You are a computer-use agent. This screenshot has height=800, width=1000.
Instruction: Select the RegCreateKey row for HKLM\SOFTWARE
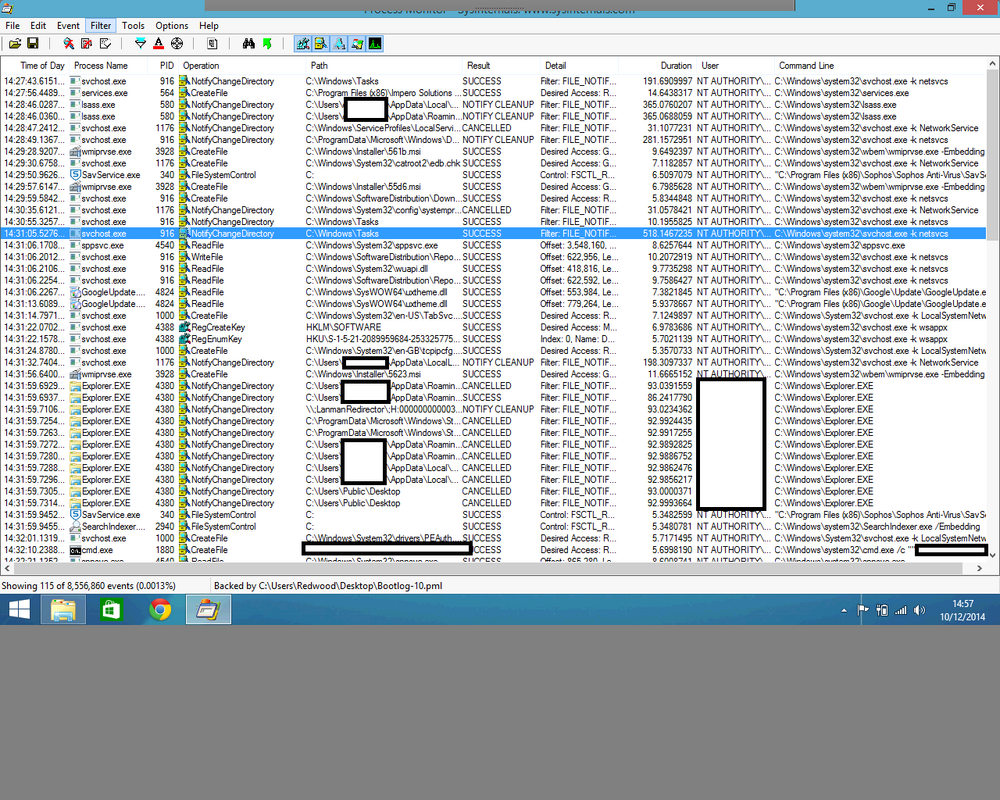494,327
